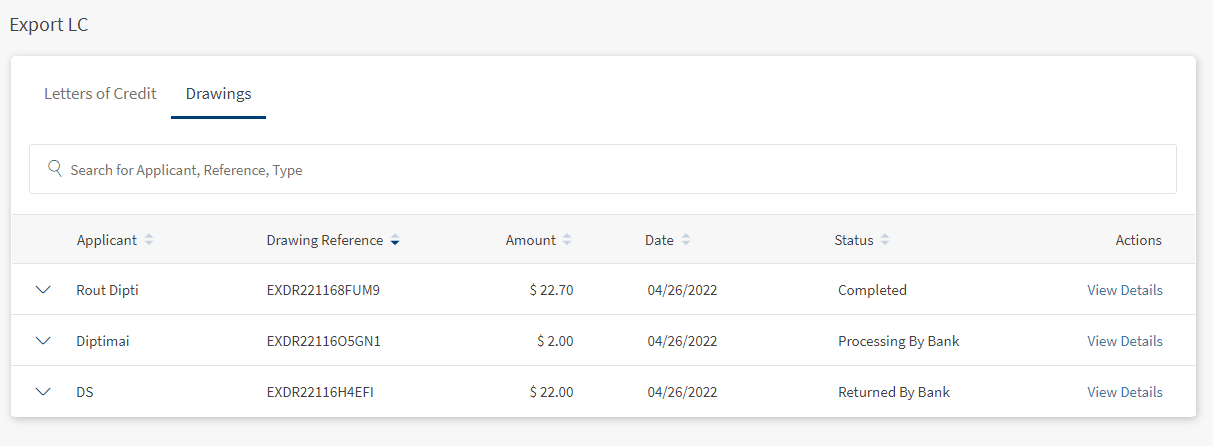
Task: Expand the Diptimai row chevron
Action: point(42,340)
